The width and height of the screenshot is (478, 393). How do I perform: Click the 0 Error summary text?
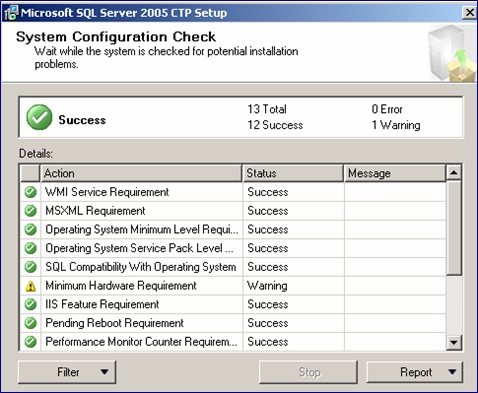pos(387,109)
